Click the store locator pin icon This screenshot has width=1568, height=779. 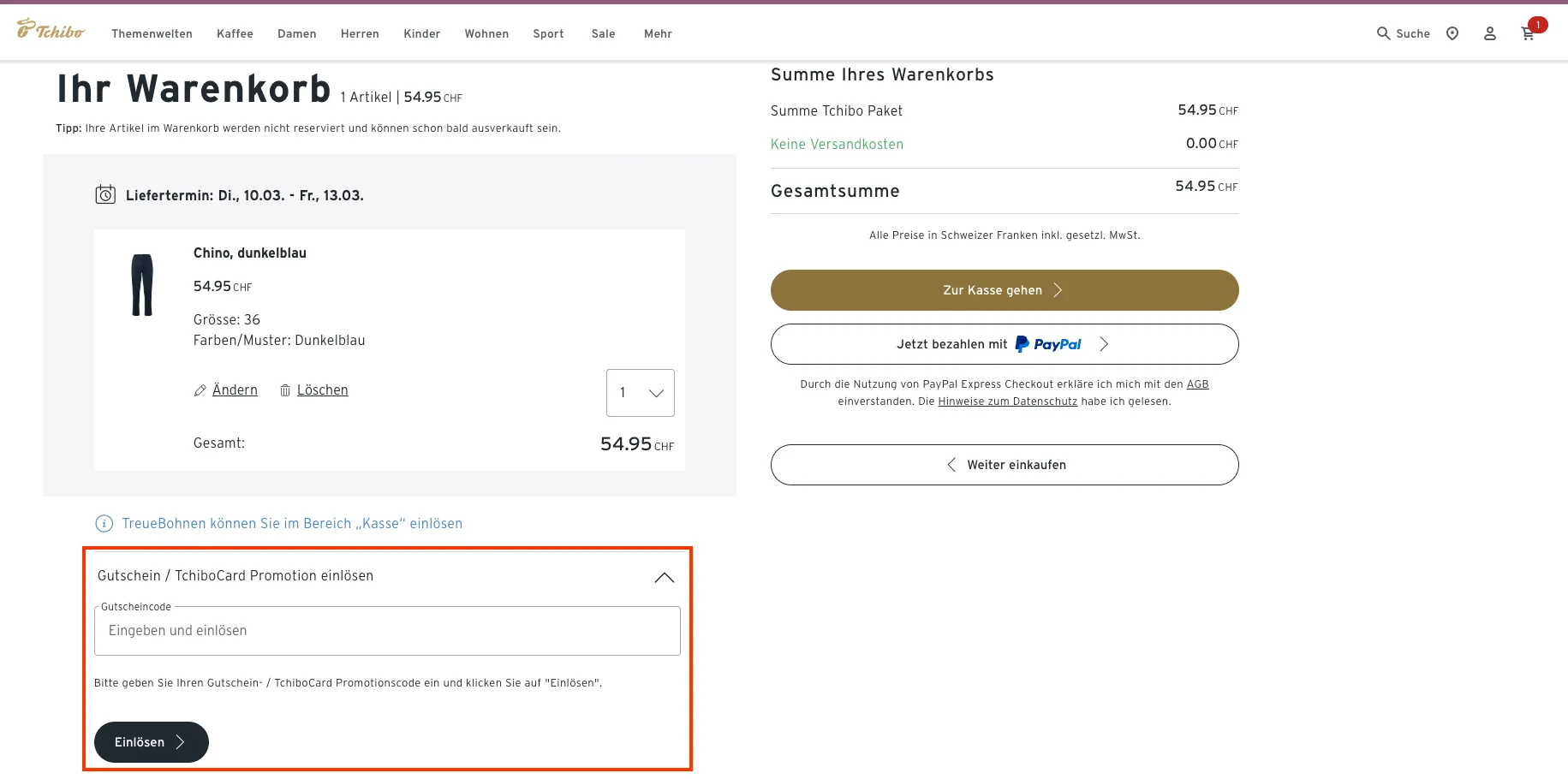1452,33
